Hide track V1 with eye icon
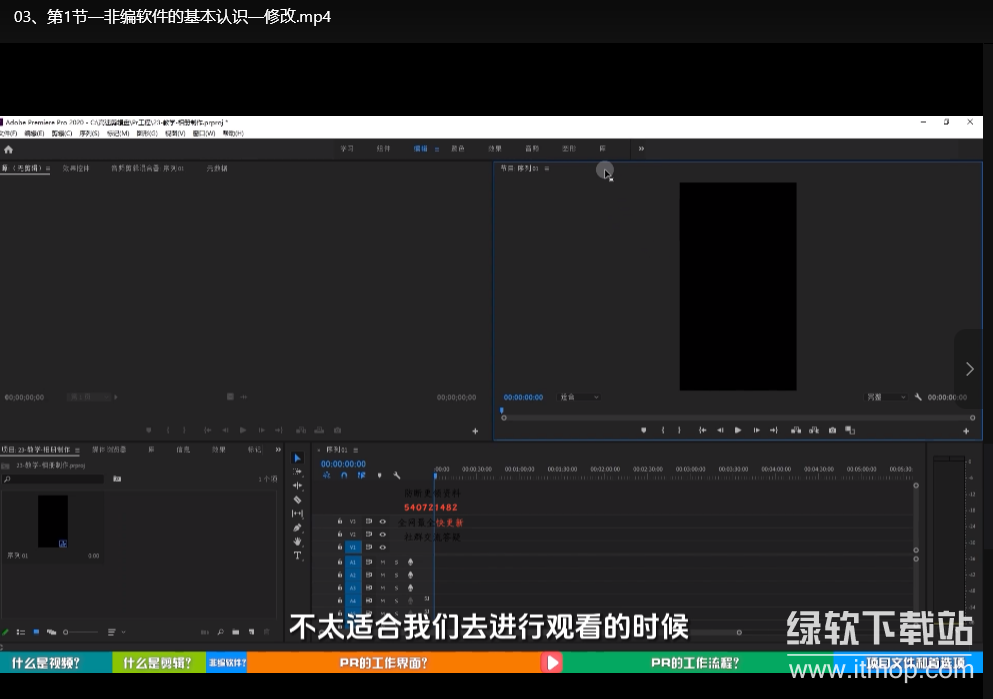Image resolution: width=993 pixels, height=699 pixels. click(x=383, y=547)
